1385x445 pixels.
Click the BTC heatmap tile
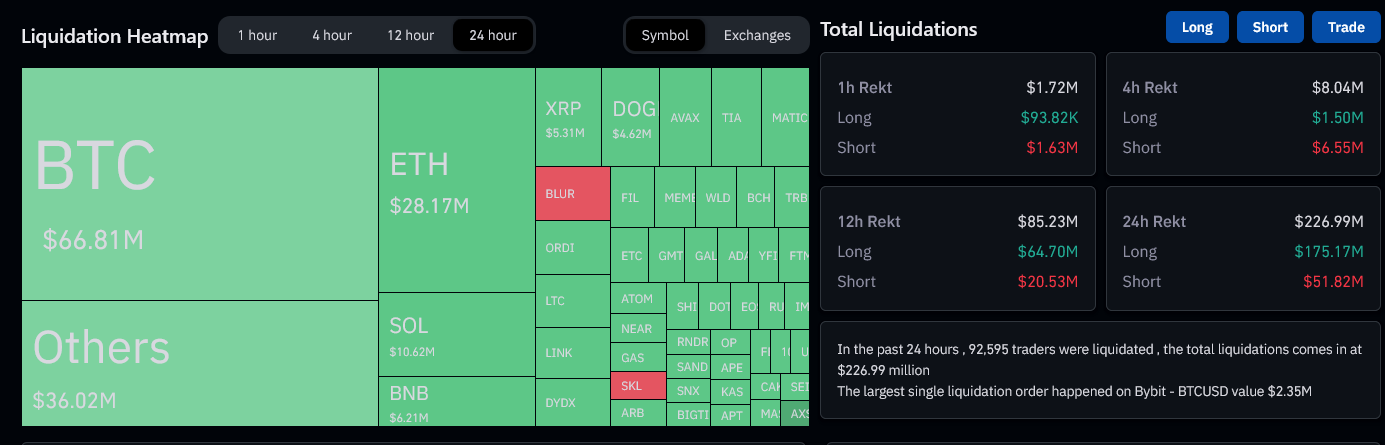click(x=199, y=184)
